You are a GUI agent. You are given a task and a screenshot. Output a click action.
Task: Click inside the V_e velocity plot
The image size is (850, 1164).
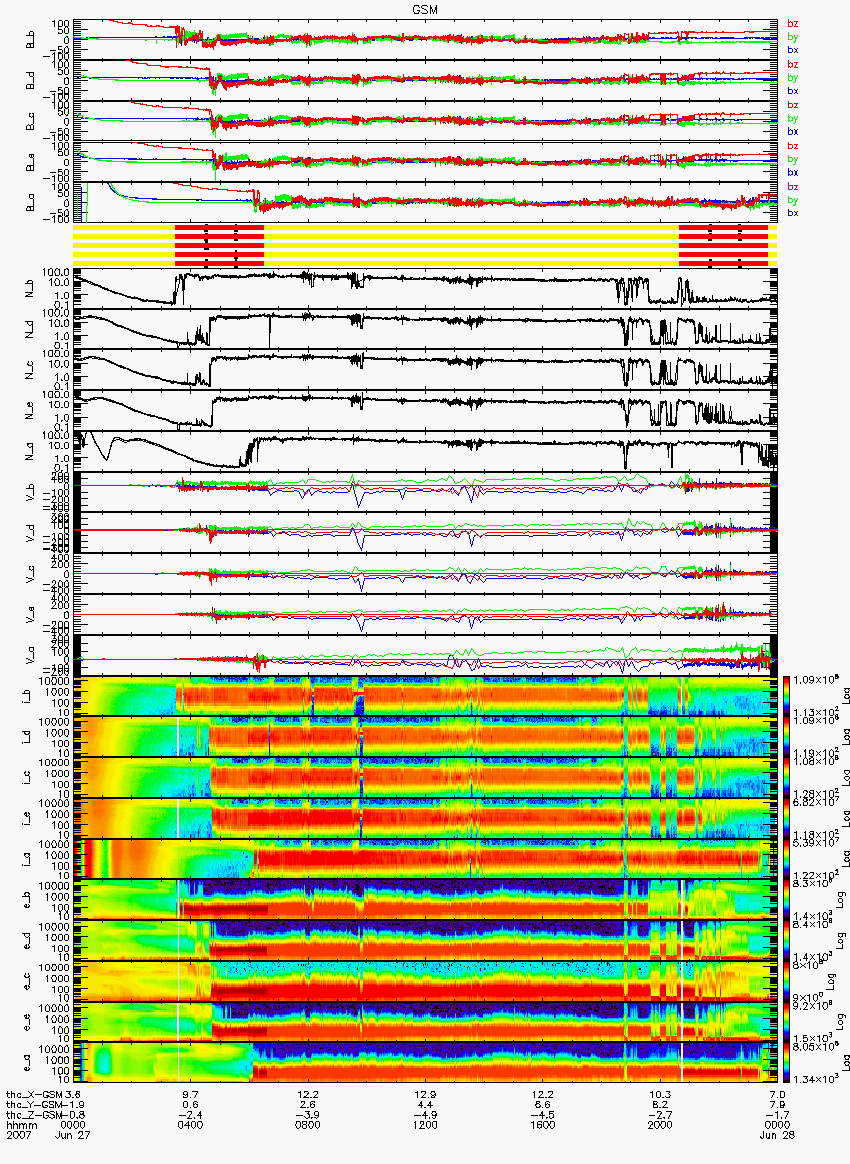[x=425, y=614]
